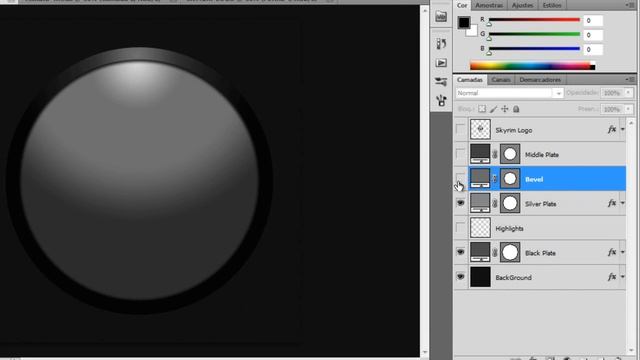This screenshot has width=640, height=360.
Task: Click the lock image pixels brush icon
Action: (493, 109)
